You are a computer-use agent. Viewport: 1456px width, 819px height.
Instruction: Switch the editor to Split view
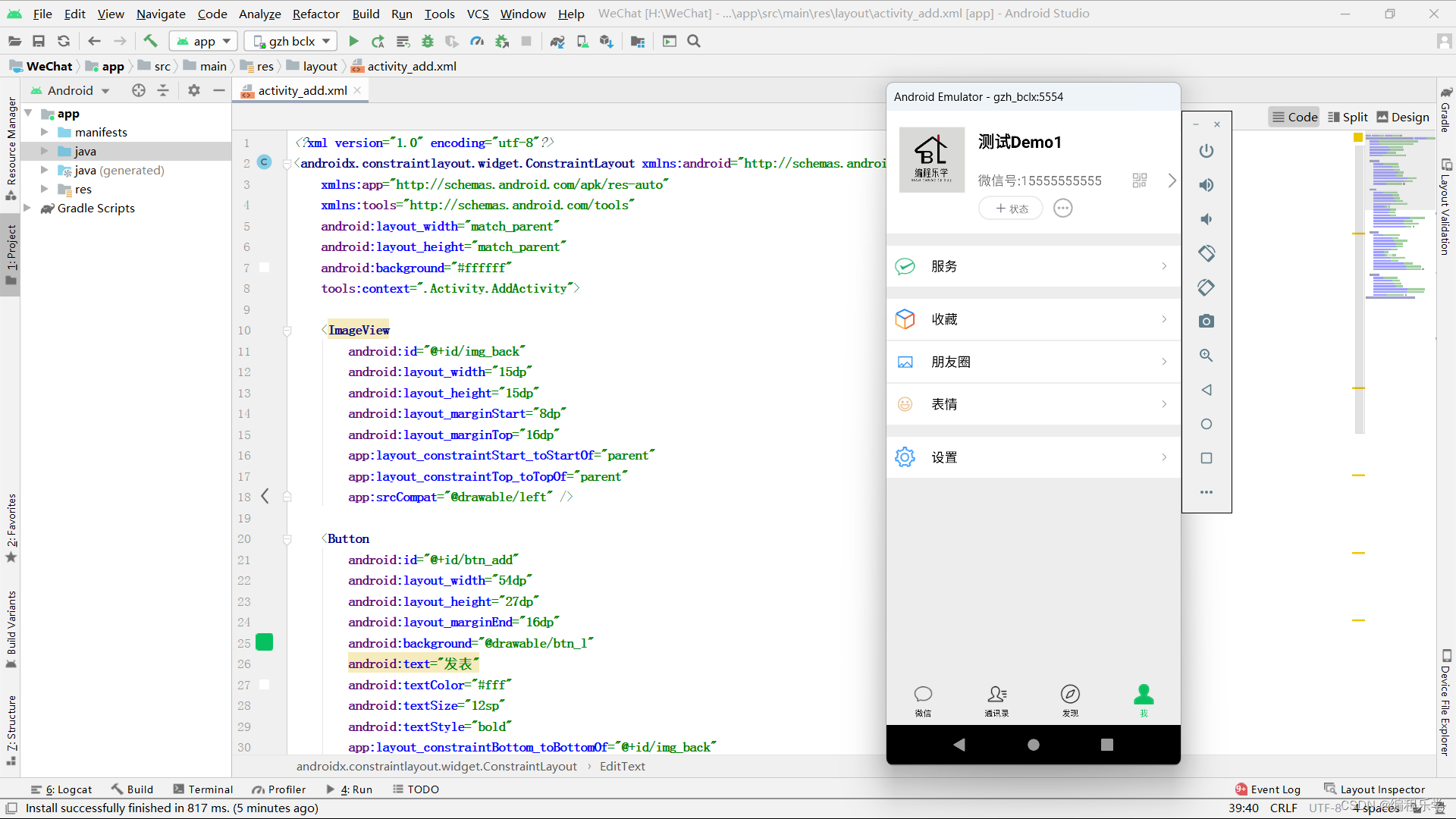(1348, 117)
